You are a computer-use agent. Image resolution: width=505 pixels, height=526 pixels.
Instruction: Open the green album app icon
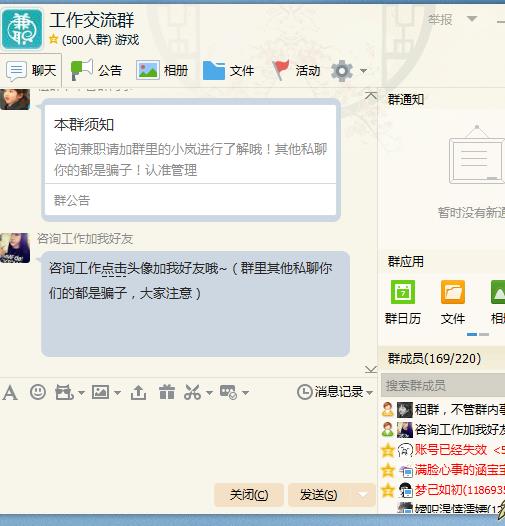tap(498, 292)
